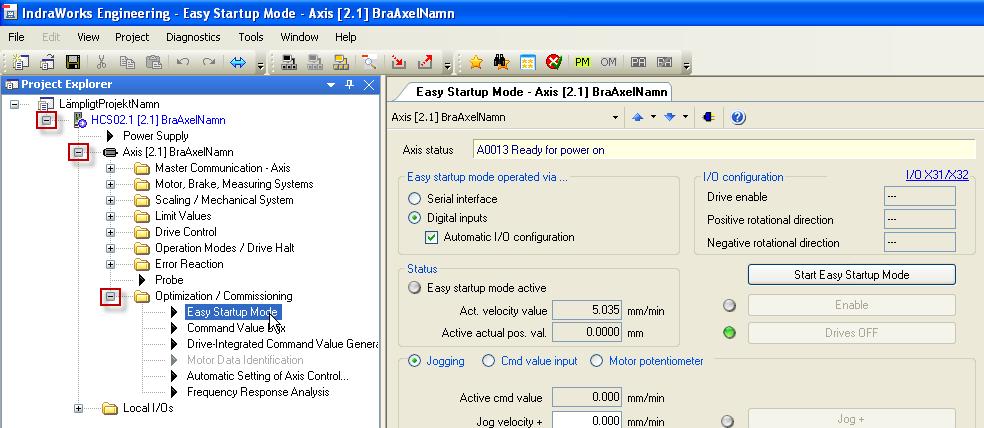Viewport: 984px width, 428px height.
Task: Click the Redo arrow icon
Action: click(x=209, y=62)
